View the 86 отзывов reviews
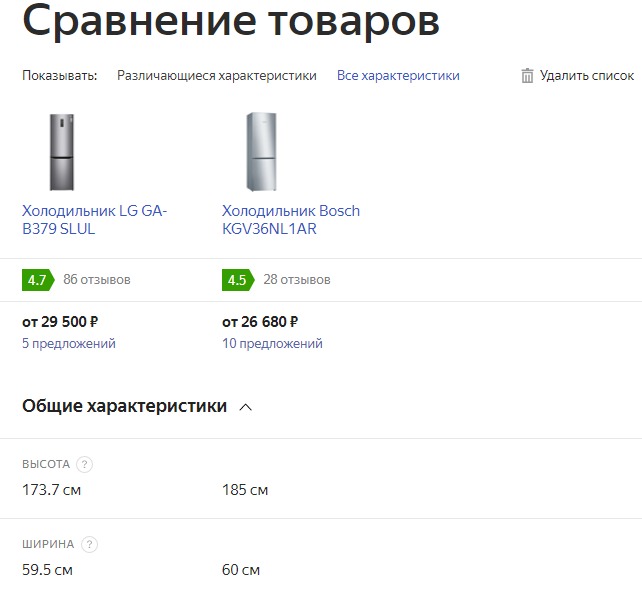Viewport: 642px width, 594px height. click(97, 280)
